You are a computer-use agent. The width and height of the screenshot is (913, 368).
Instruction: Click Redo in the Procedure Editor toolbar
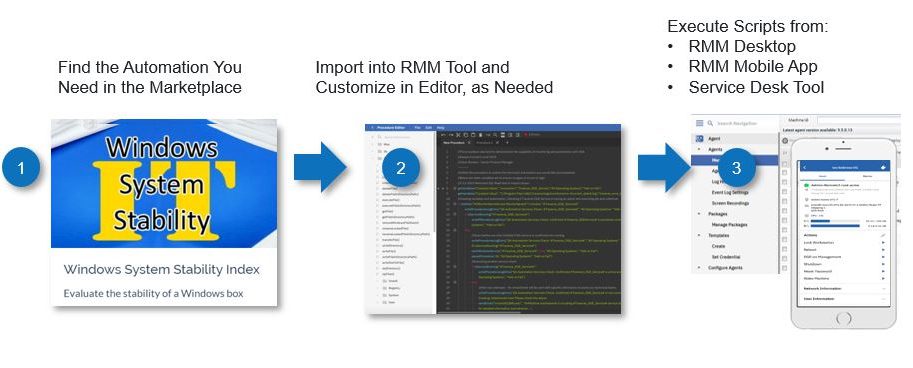(451, 135)
